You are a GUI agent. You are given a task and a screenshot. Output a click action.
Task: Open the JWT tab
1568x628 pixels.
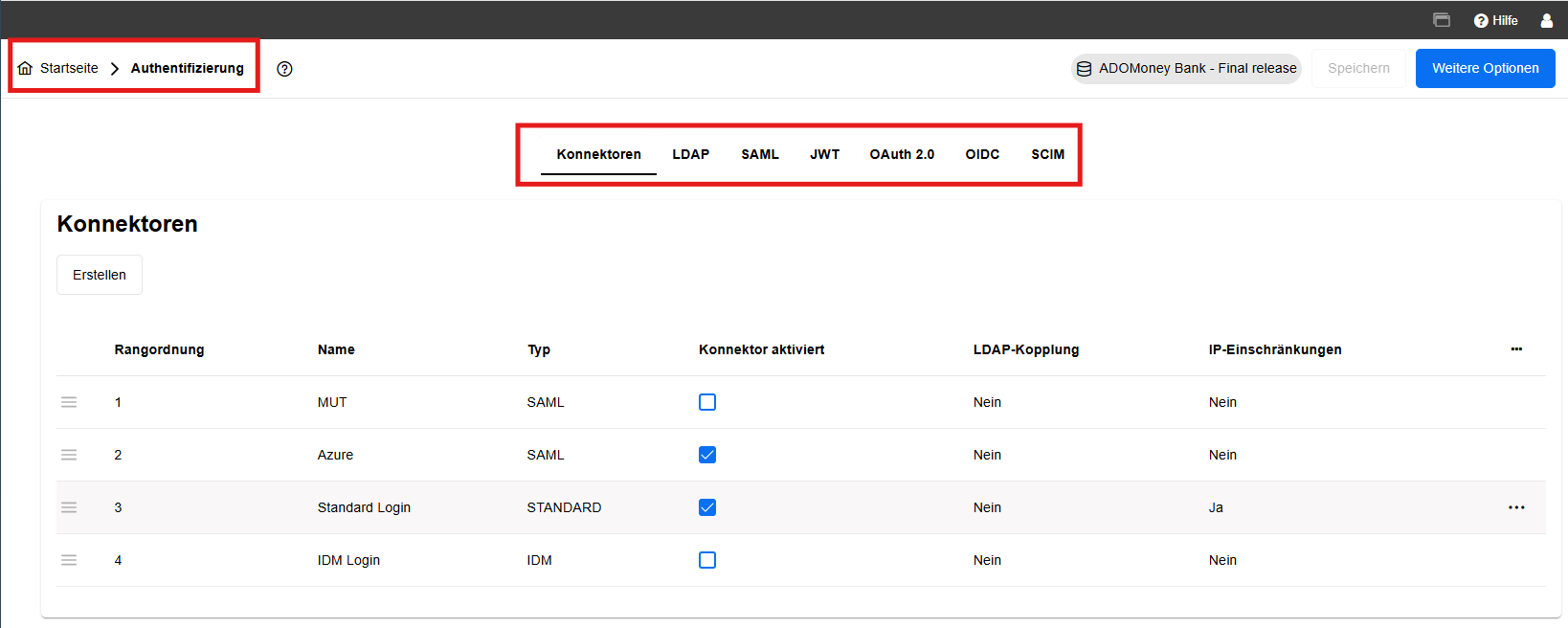(825, 154)
